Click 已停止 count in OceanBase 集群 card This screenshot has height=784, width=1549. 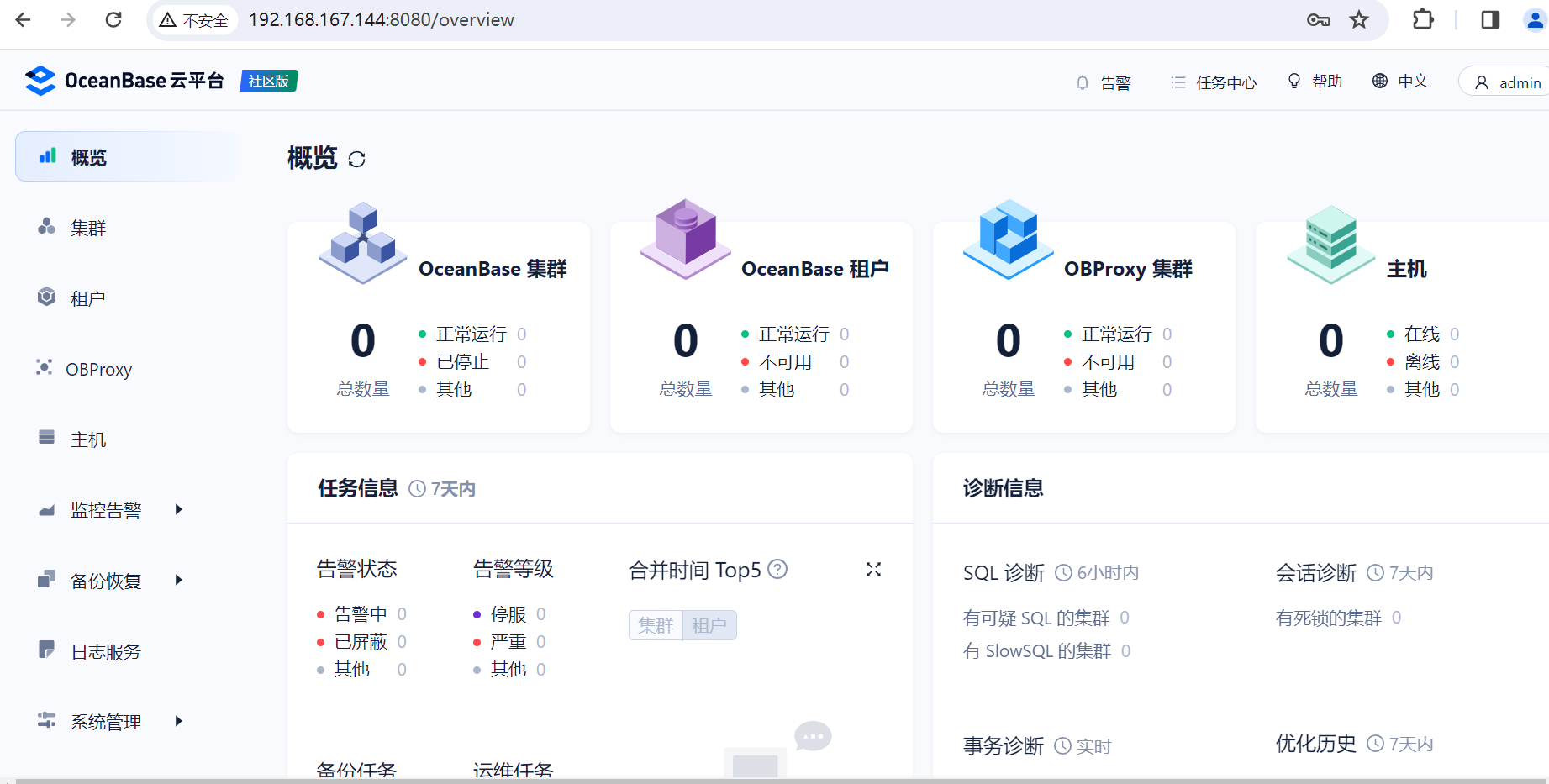pos(521,362)
